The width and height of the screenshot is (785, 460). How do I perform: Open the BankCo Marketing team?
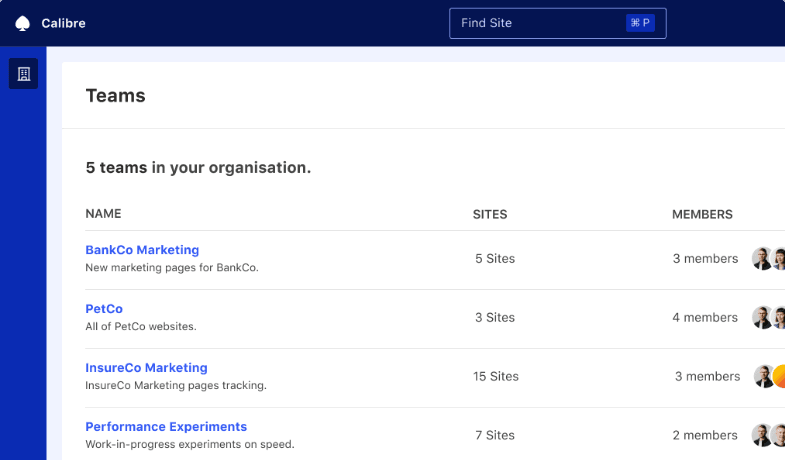tap(142, 250)
